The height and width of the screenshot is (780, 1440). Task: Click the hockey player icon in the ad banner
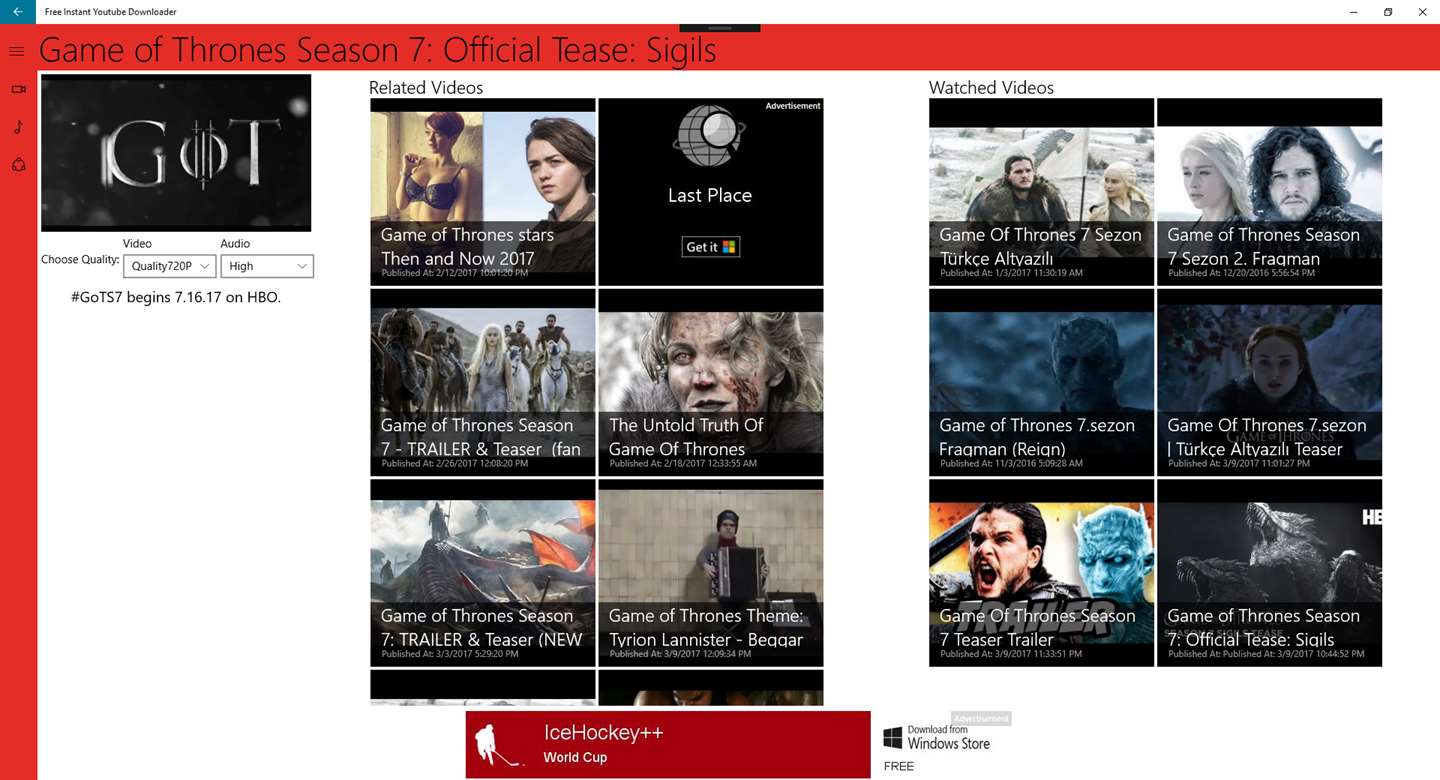498,744
